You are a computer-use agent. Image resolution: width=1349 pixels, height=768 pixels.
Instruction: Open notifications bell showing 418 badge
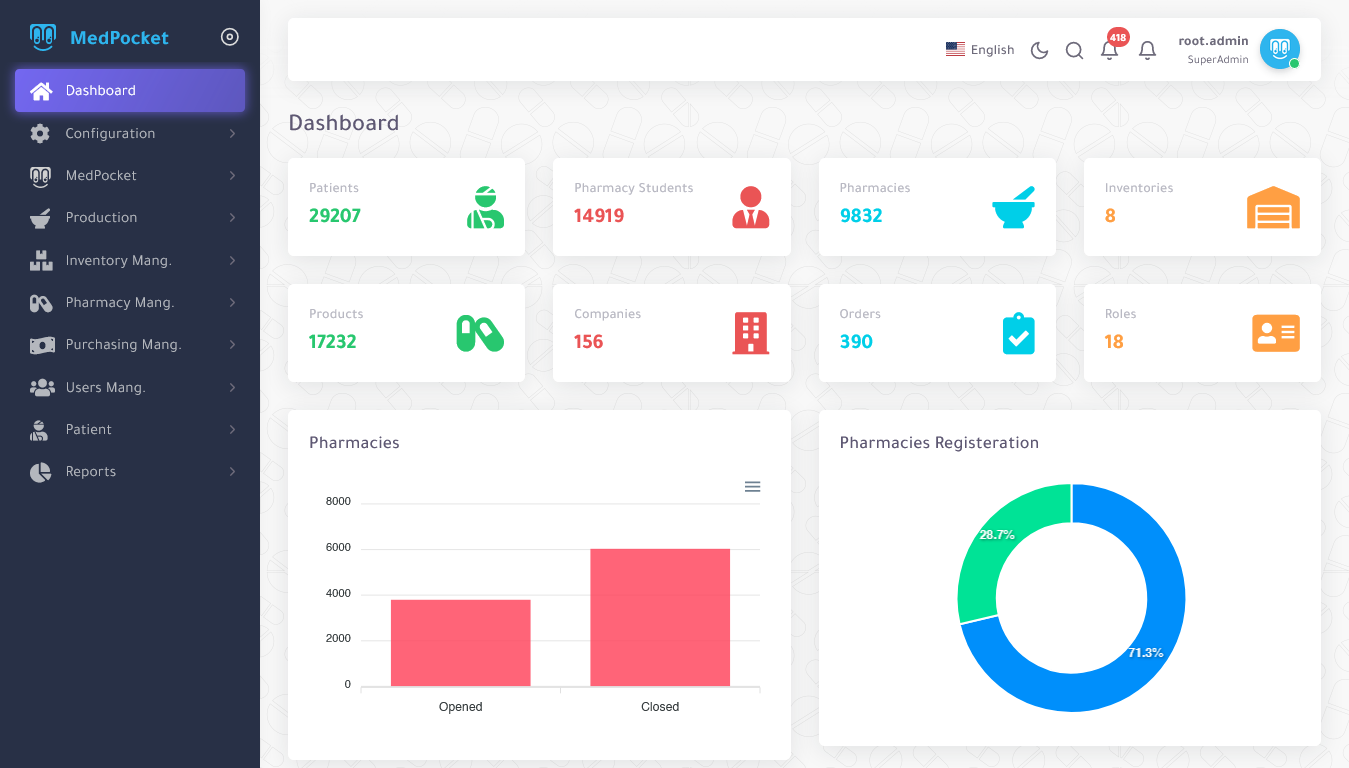(1109, 50)
